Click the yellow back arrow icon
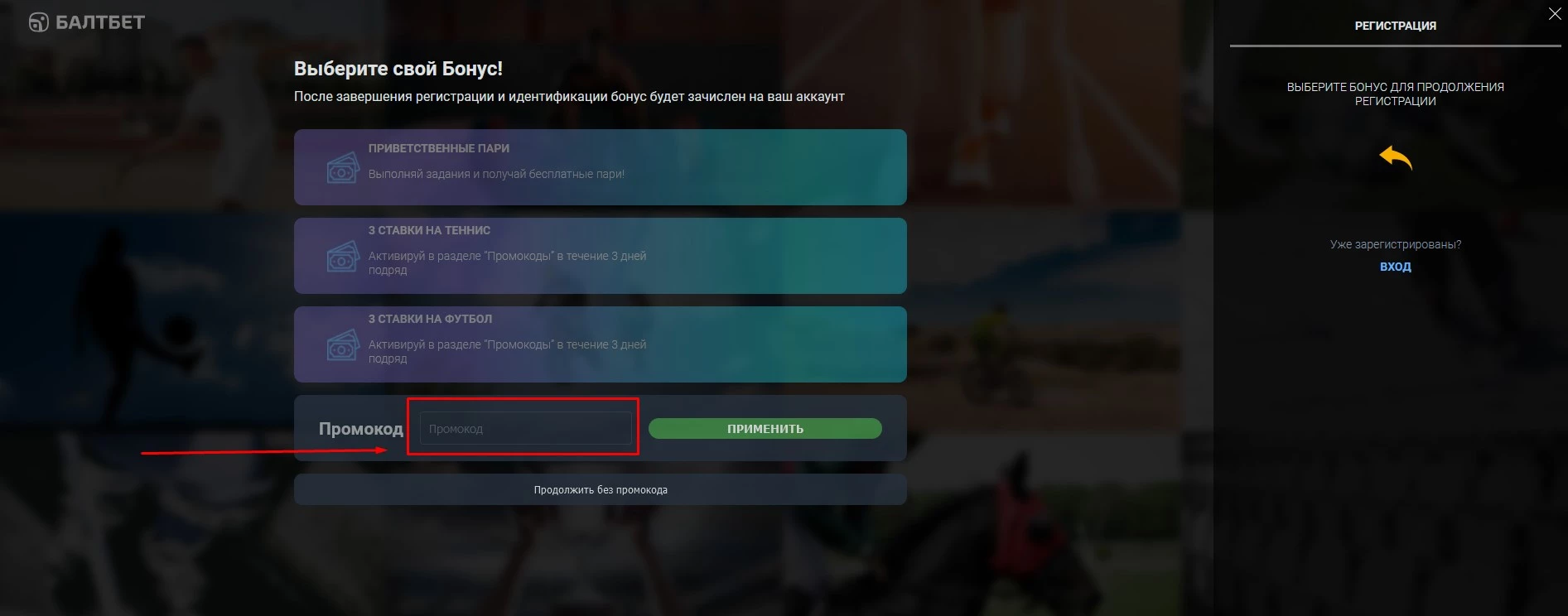Image resolution: width=1568 pixels, height=616 pixels. click(x=1396, y=157)
